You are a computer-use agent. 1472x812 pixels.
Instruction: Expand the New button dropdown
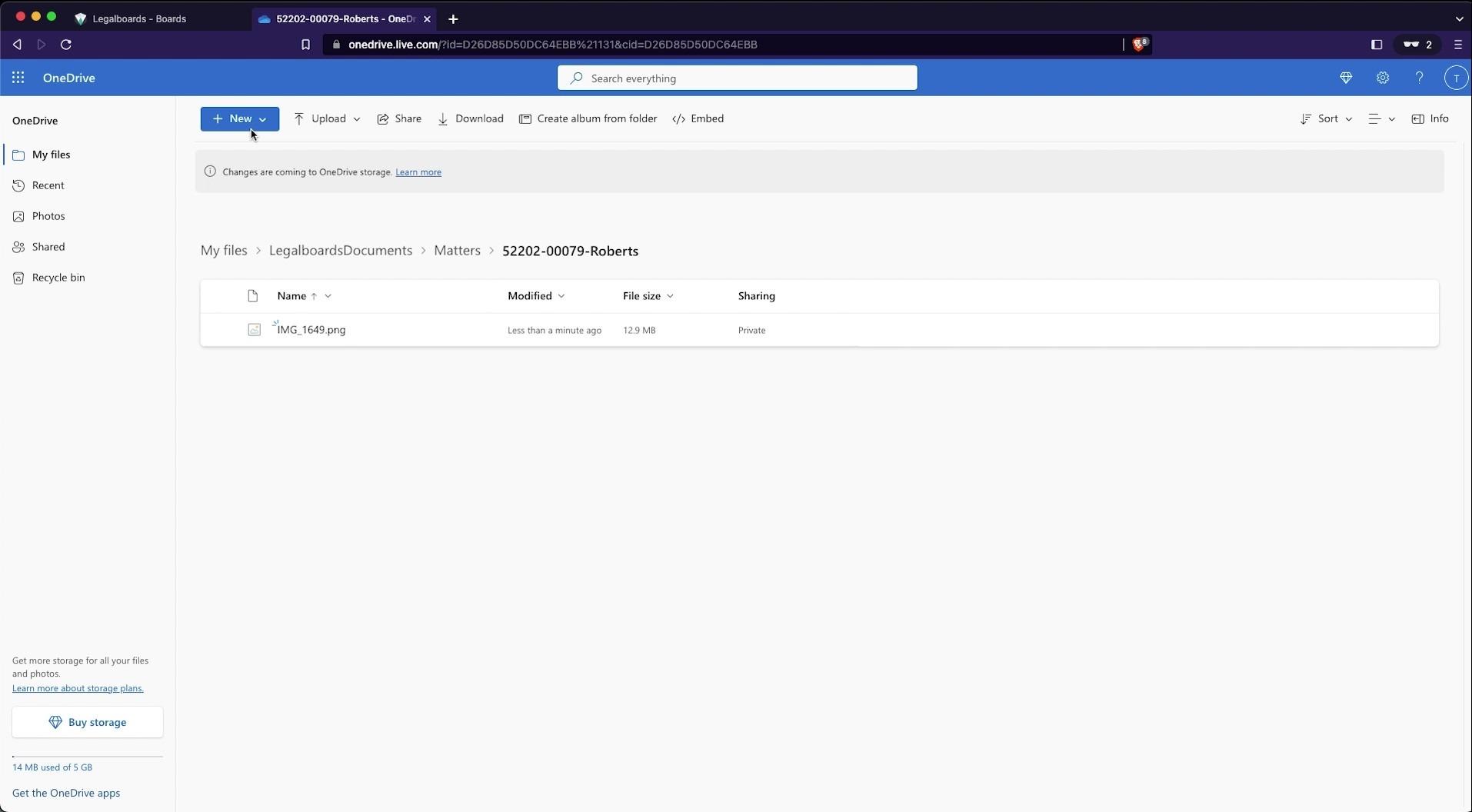(x=261, y=118)
